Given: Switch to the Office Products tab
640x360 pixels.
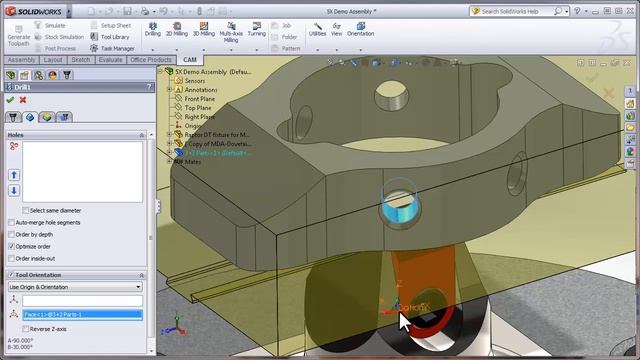Looking at the screenshot, I should coord(151,60).
